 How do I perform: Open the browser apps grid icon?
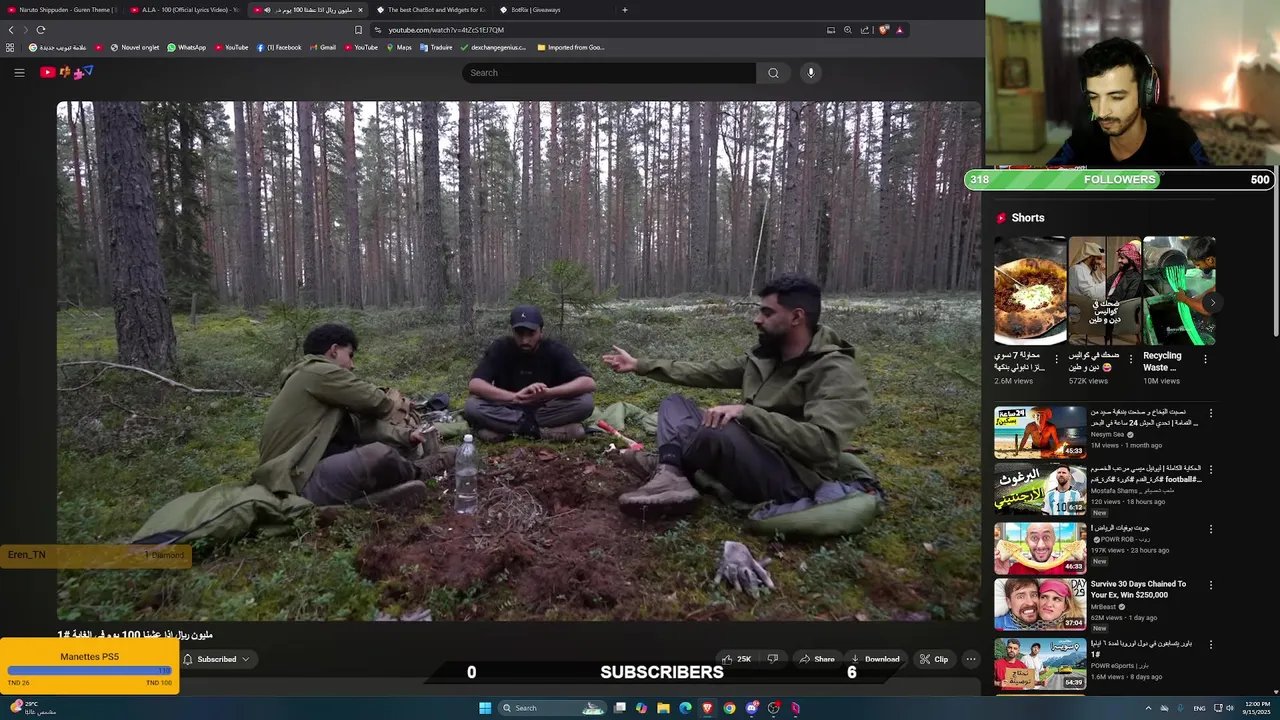pos(10,47)
